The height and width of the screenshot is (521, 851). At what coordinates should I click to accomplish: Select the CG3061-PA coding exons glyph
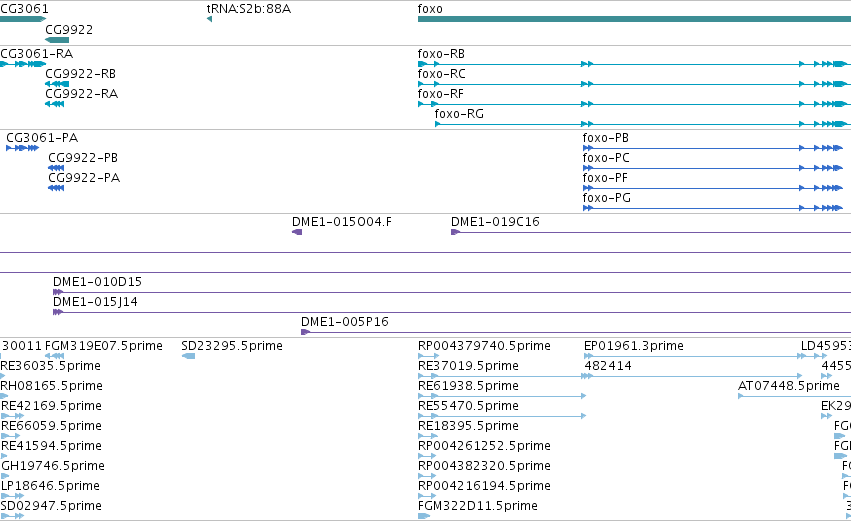[x=23, y=149]
